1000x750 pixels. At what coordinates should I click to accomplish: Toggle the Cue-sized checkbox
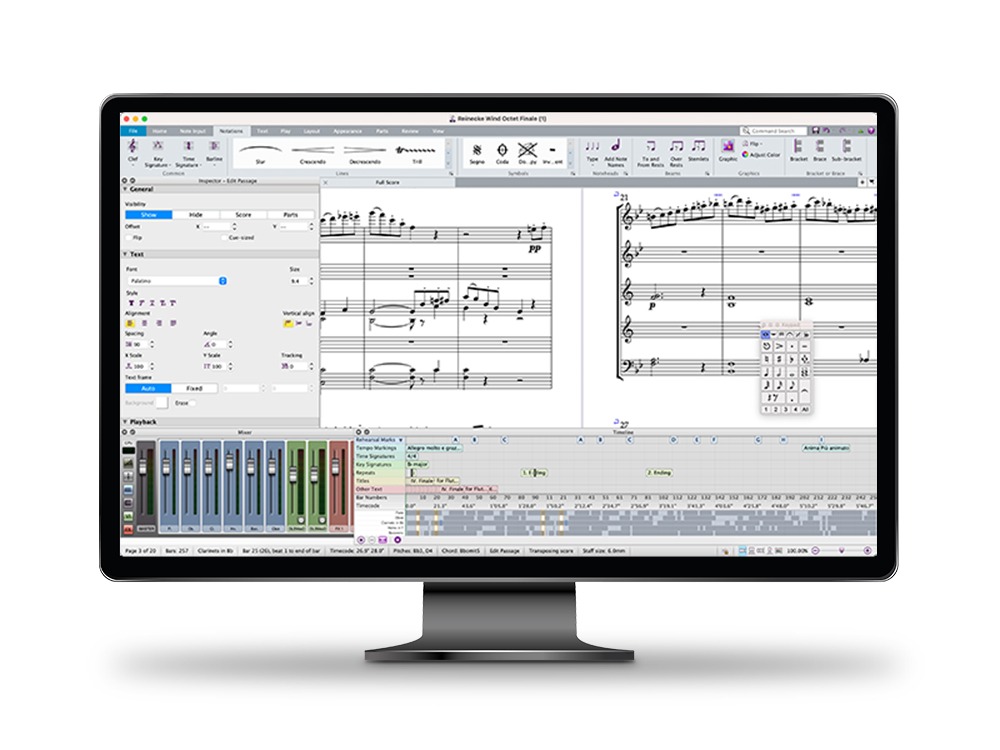(x=224, y=238)
